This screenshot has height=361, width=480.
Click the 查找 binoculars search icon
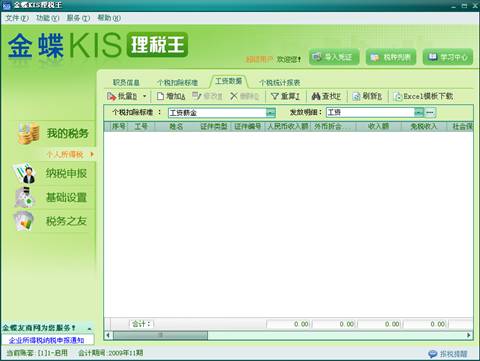click(316, 96)
